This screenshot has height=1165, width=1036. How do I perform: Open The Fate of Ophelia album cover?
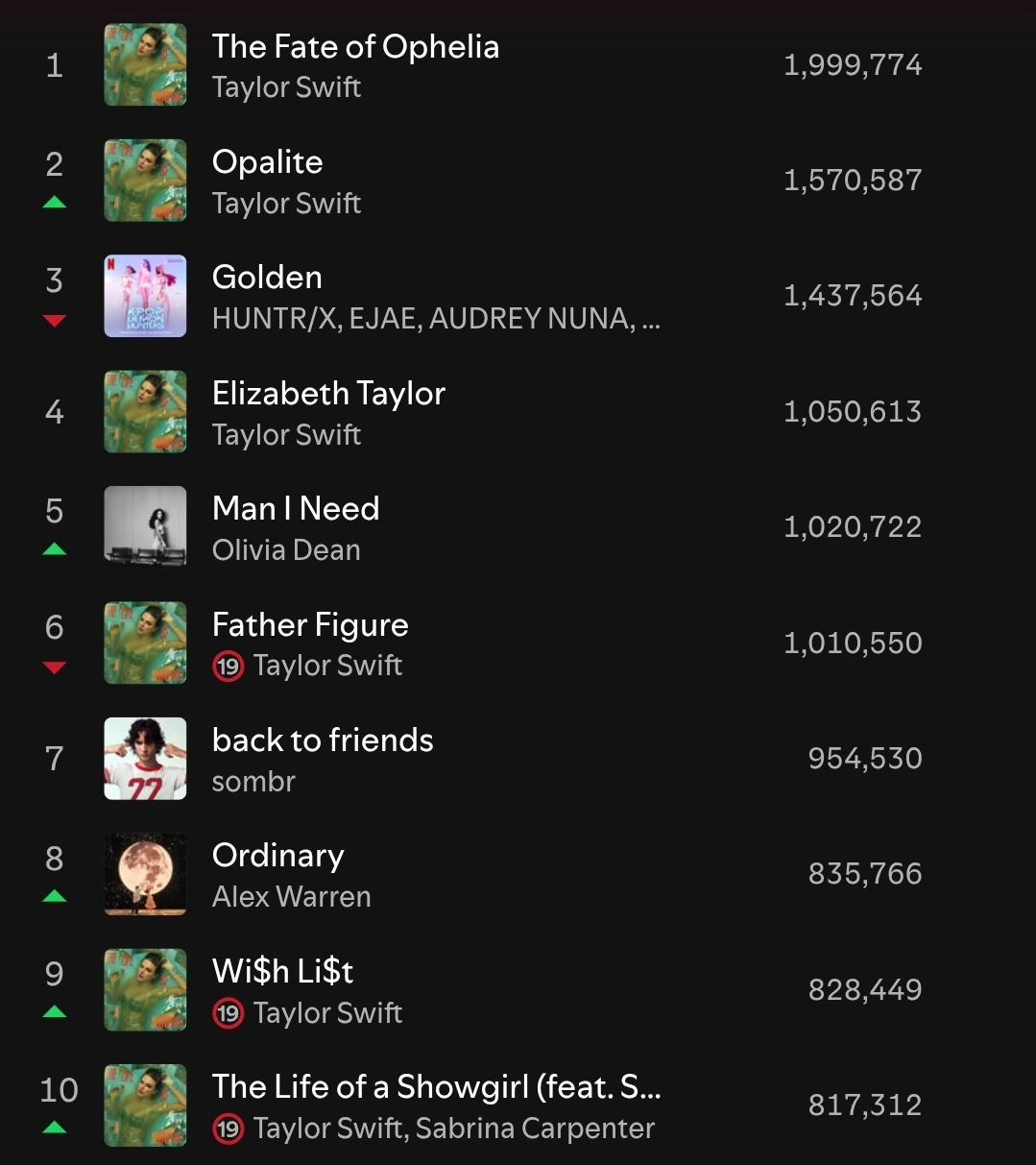click(145, 65)
